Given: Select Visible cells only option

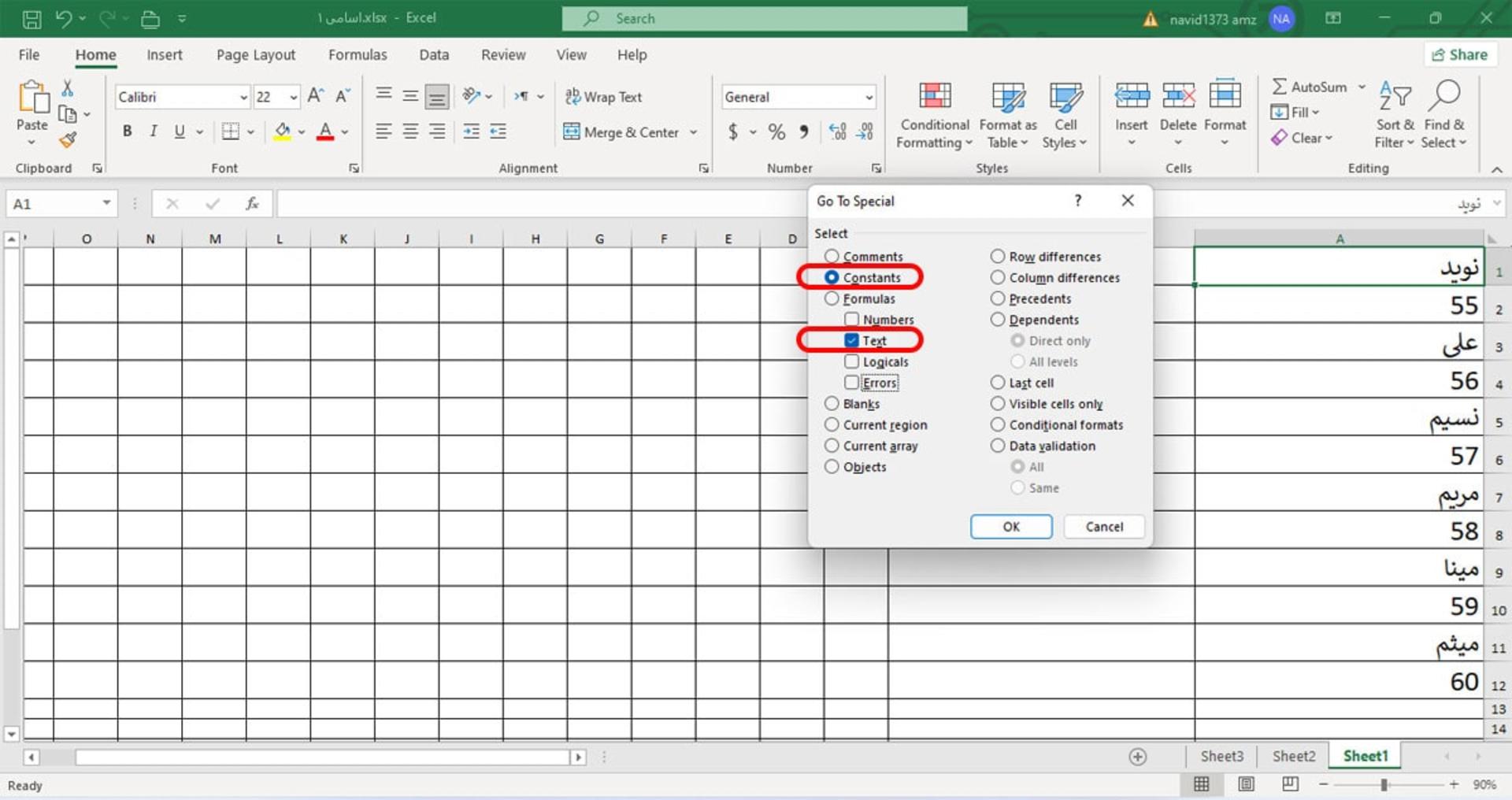Looking at the screenshot, I should [x=998, y=403].
